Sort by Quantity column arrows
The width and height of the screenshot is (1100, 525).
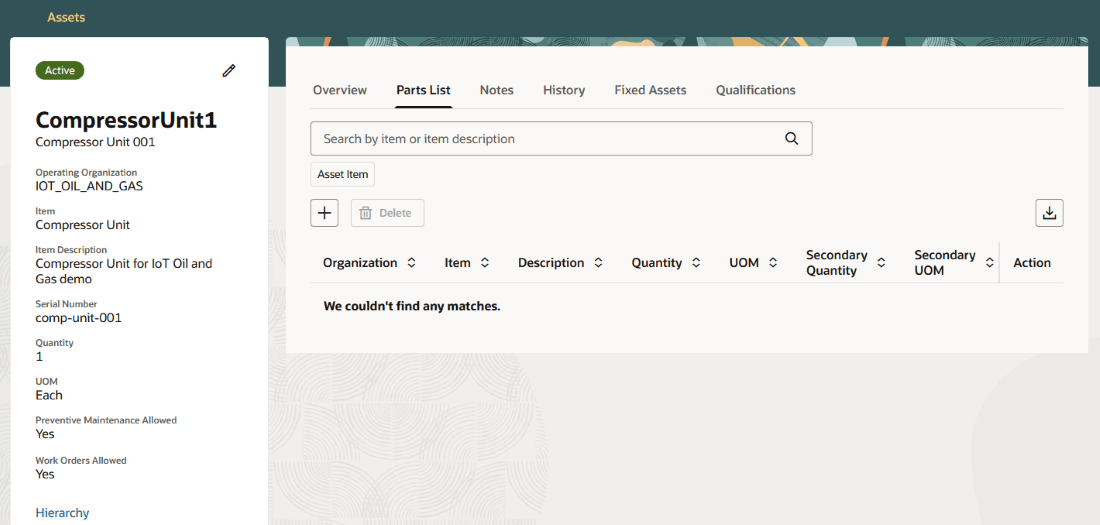(x=696, y=262)
